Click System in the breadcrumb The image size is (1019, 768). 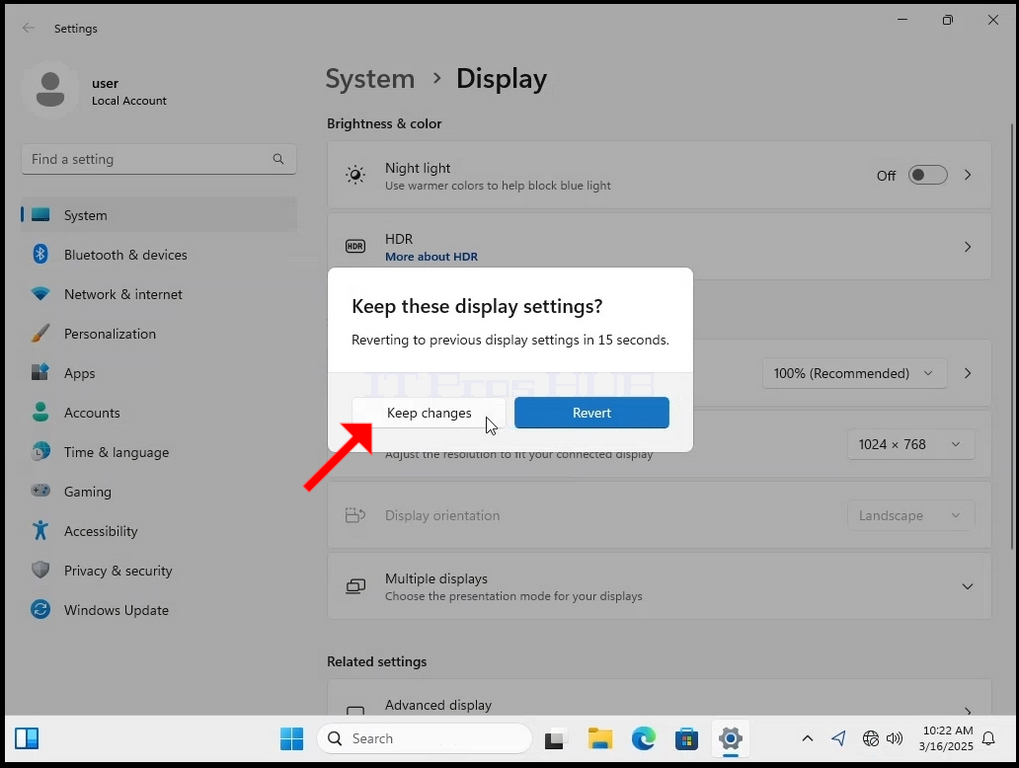[x=370, y=79]
